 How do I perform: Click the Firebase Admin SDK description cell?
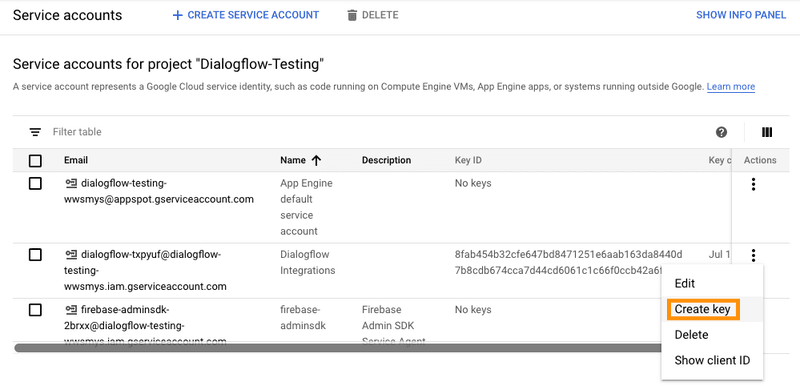(x=394, y=325)
